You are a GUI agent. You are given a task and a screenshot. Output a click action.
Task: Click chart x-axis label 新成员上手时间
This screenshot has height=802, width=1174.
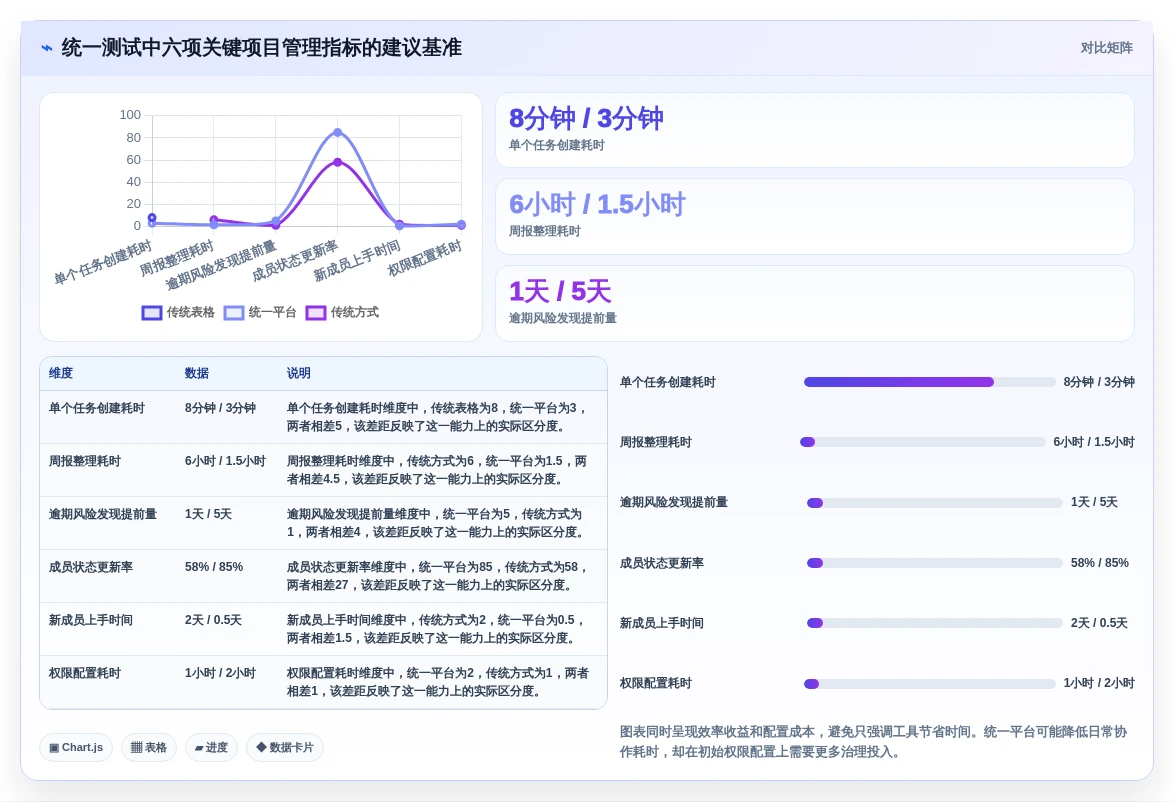(356, 261)
